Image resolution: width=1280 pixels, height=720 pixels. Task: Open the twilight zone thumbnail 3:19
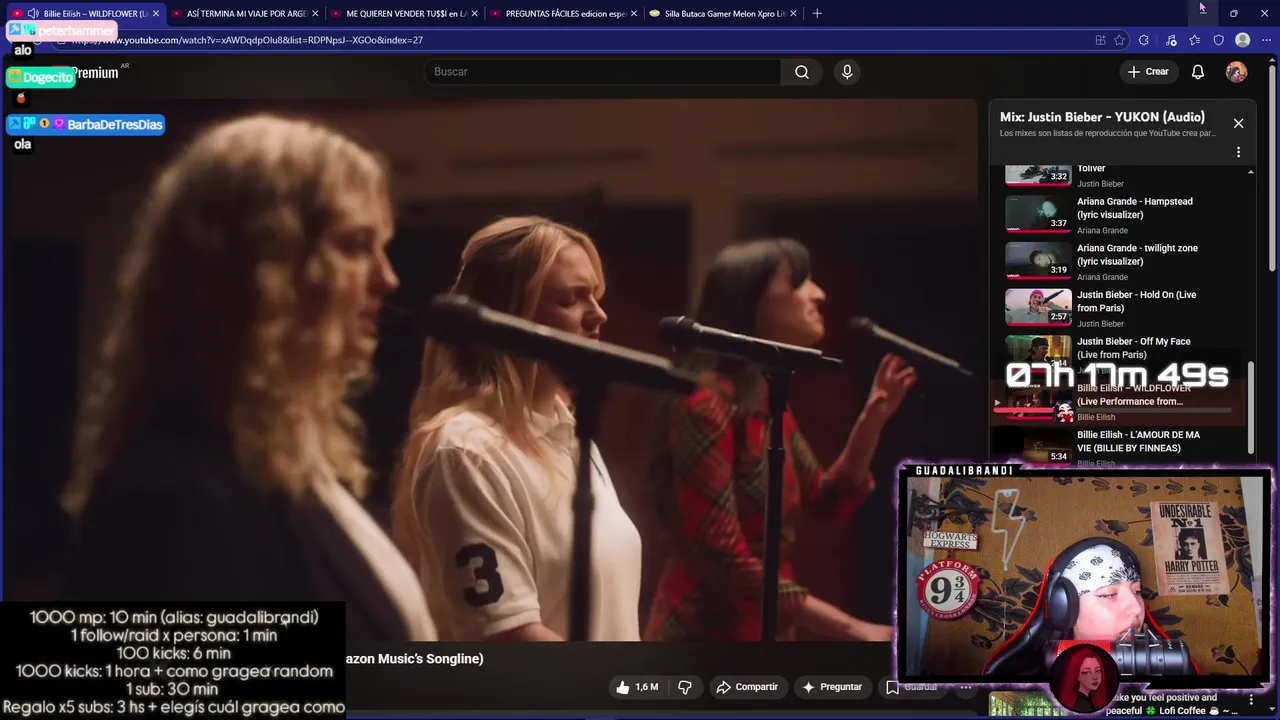pos(1038,261)
